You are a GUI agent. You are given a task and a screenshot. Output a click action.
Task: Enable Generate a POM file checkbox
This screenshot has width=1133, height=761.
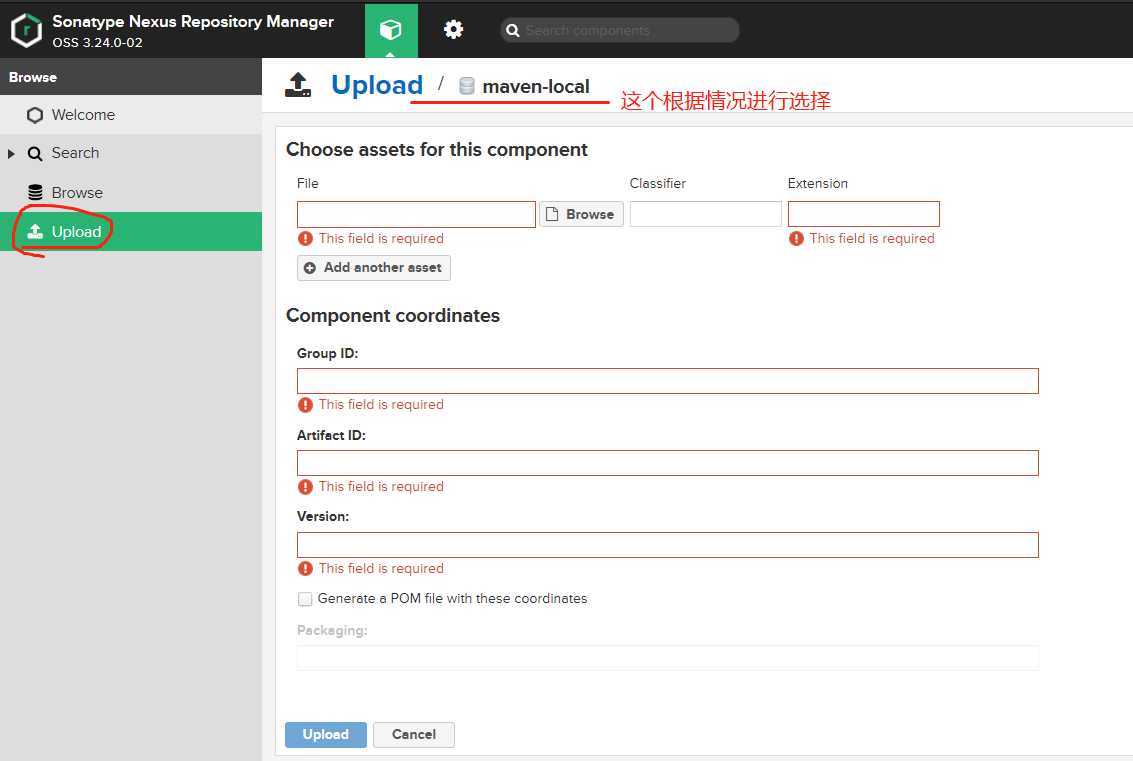point(305,599)
